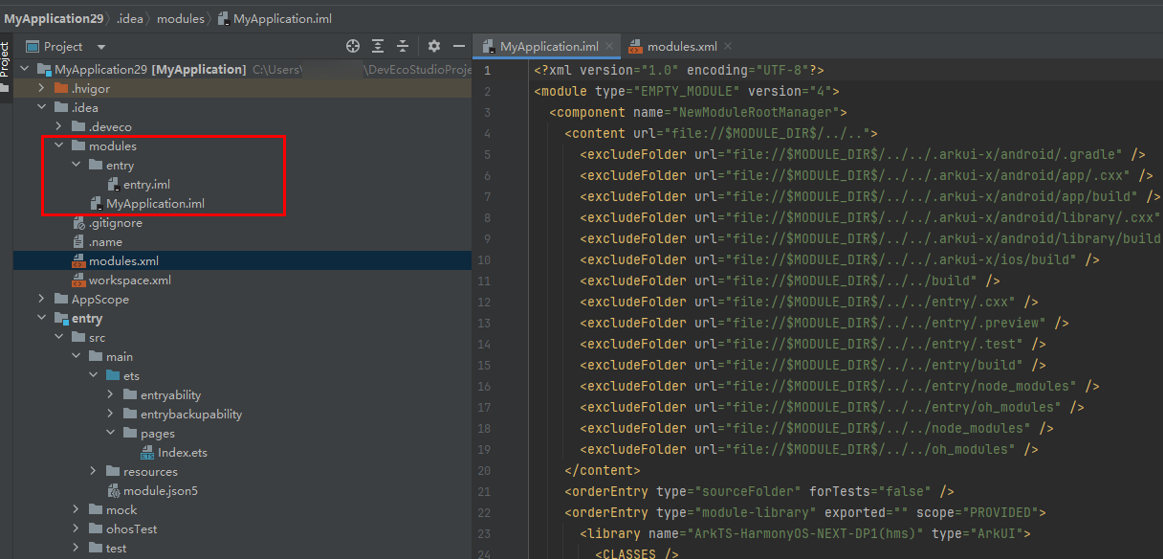
Task: Collapse the ets folder
Action: [93, 376]
